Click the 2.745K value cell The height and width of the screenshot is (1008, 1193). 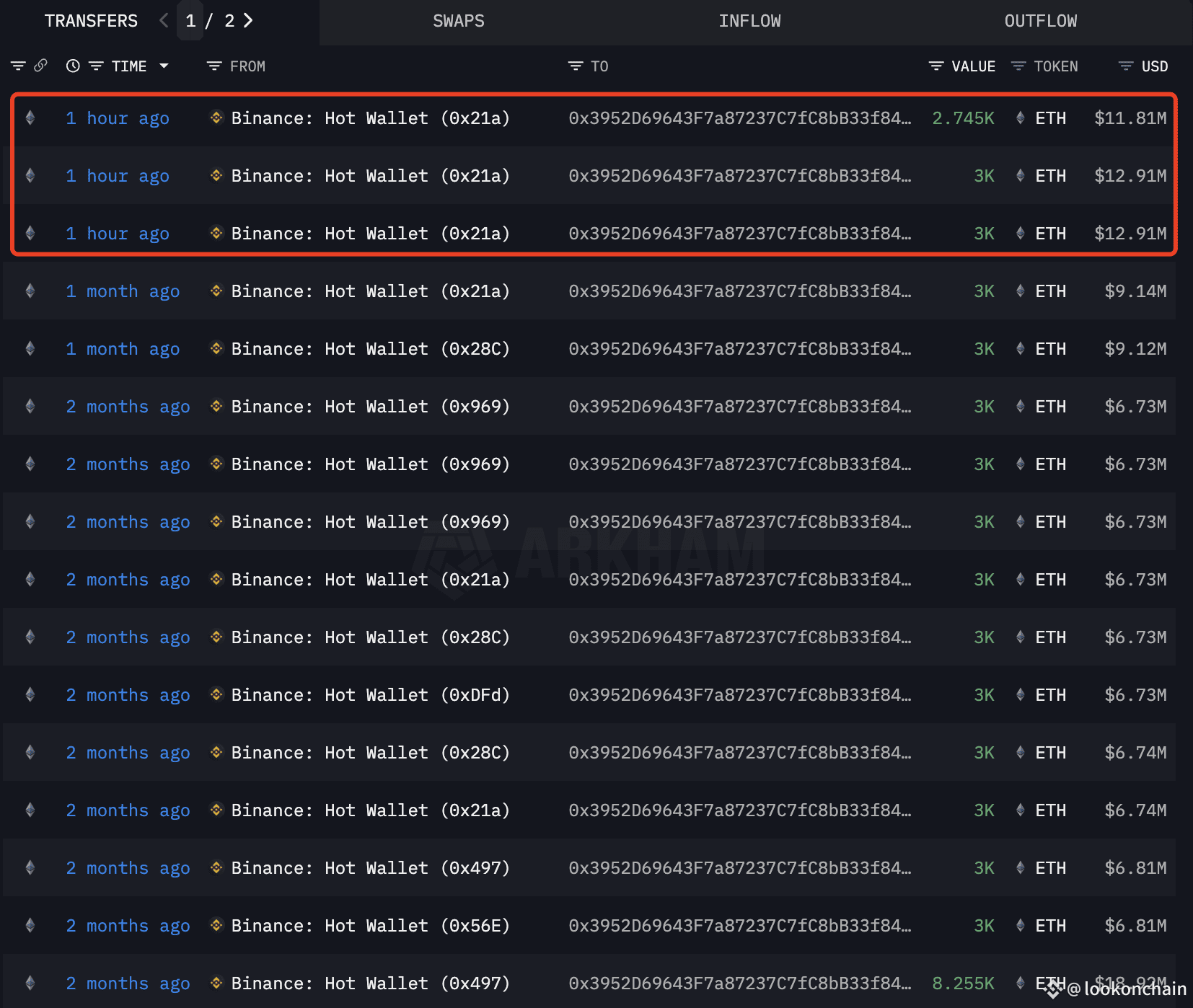[x=963, y=118]
